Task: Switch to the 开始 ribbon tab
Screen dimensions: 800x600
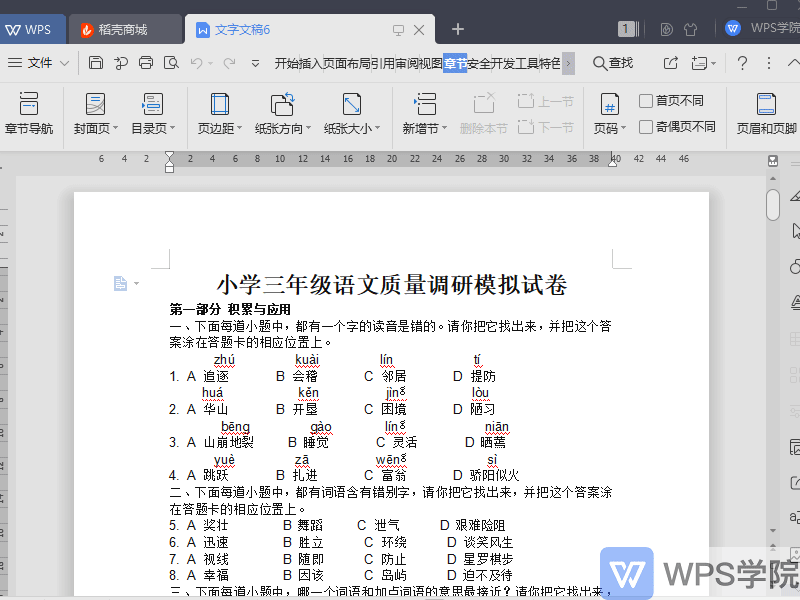Action: (288, 61)
